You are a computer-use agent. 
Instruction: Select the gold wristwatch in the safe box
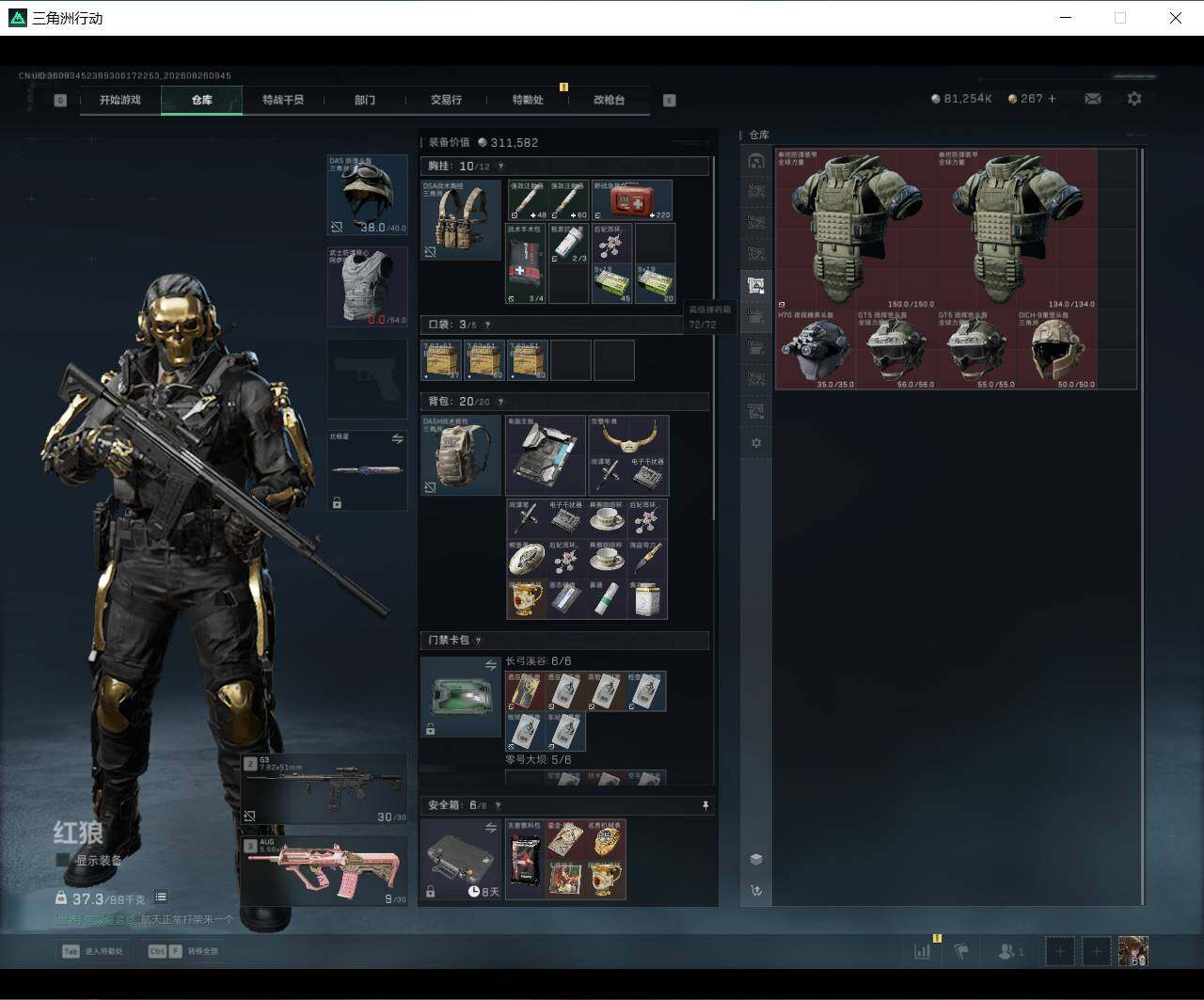pos(607,840)
